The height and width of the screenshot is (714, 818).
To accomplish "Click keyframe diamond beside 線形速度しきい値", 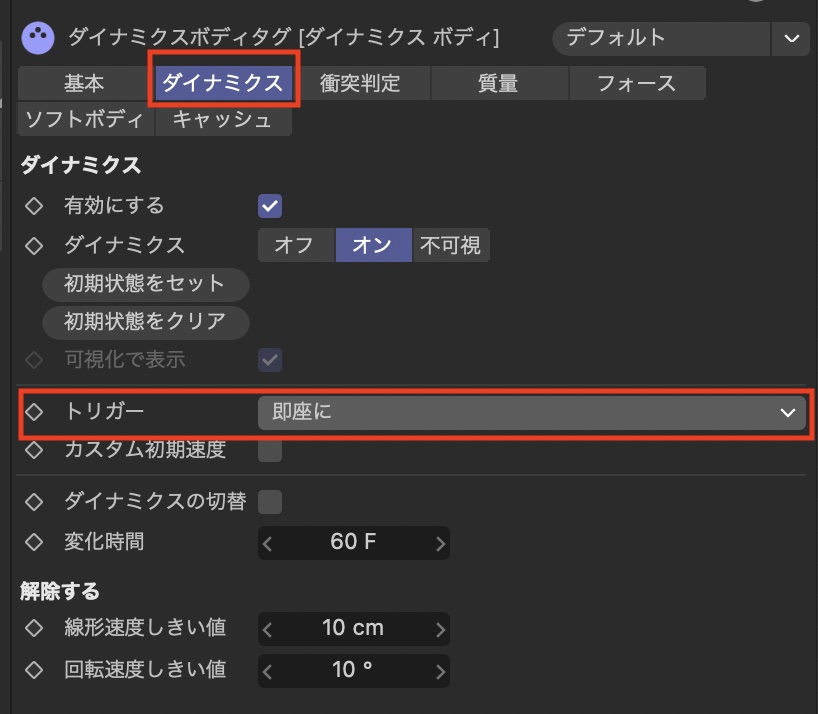I will point(34,628).
